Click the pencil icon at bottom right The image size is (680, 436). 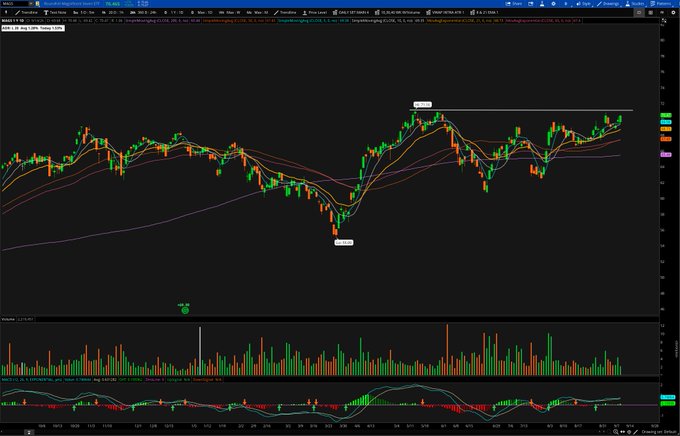pos(636,432)
